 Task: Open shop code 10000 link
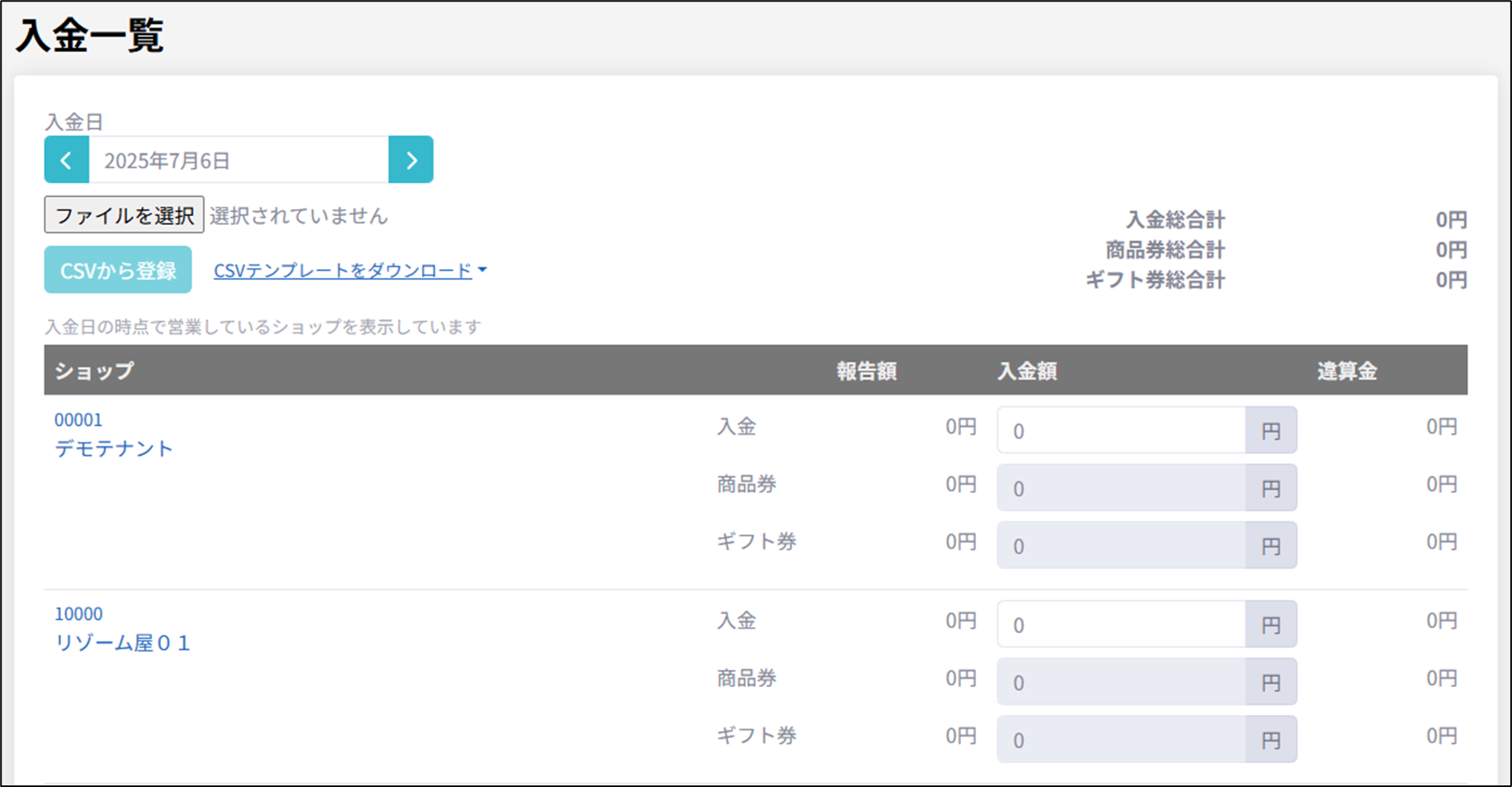pyautogui.click(x=78, y=614)
